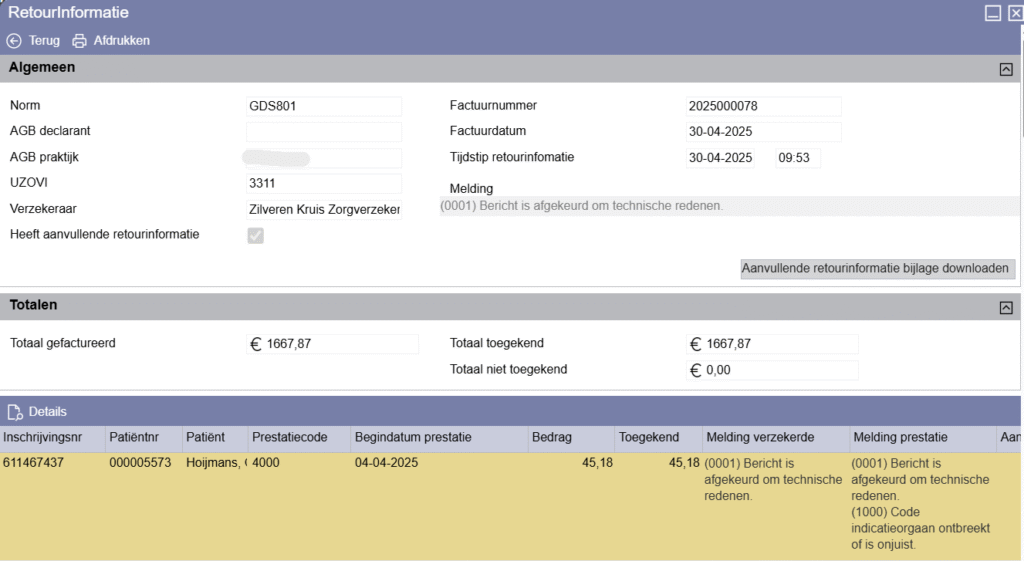This screenshot has height=561, width=1024.
Task: Collapse the Totalen section
Action: point(1006,307)
